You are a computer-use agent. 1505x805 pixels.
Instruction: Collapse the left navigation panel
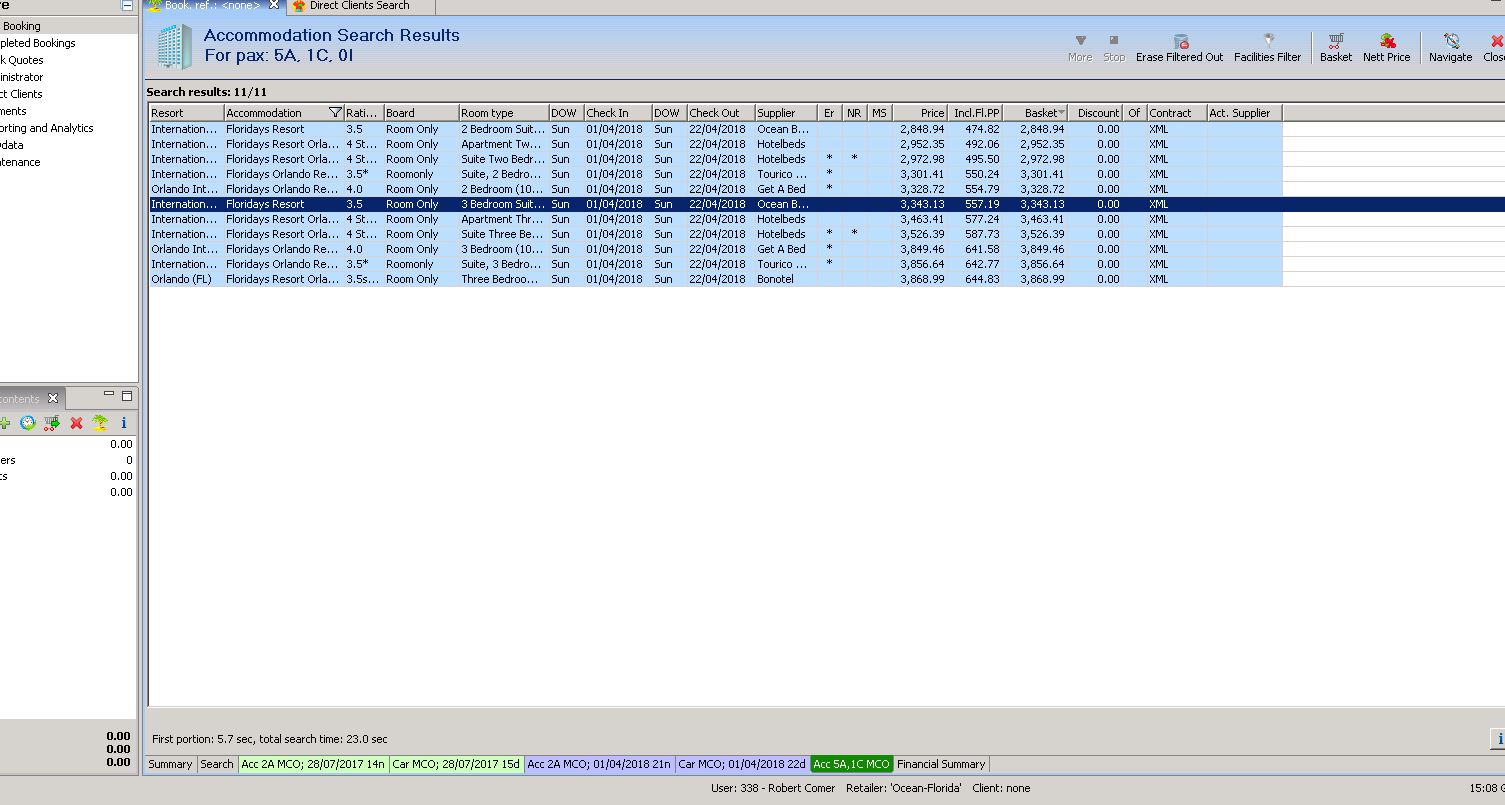coord(127,5)
